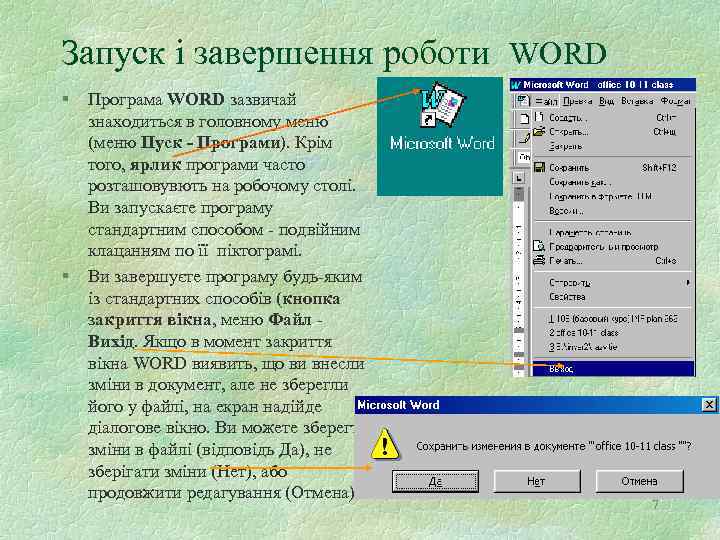Screen dimensions: 720x540
Task: Choose Закрыть in File menu
Action: [612, 146]
